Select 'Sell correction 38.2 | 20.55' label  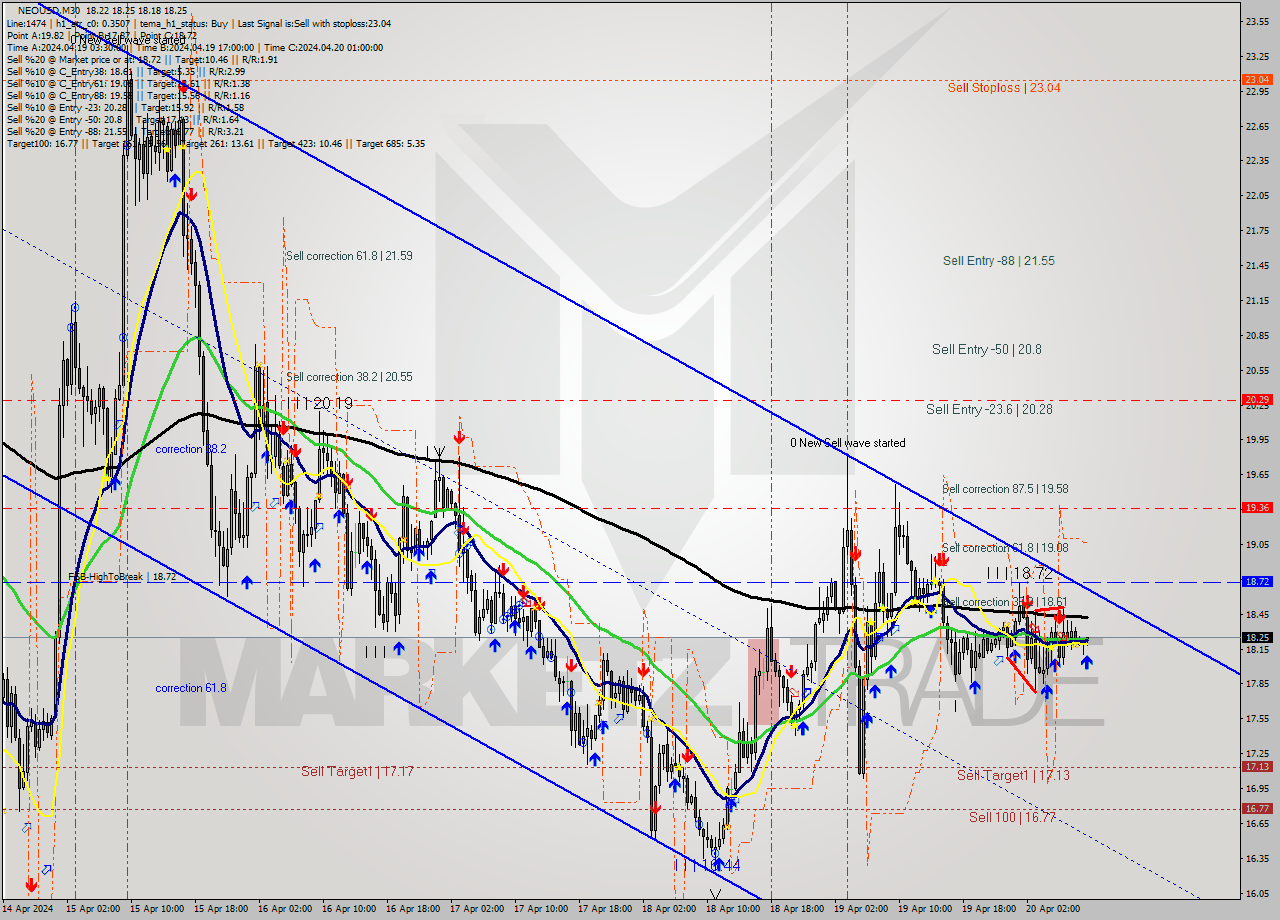(x=349, y=377)
